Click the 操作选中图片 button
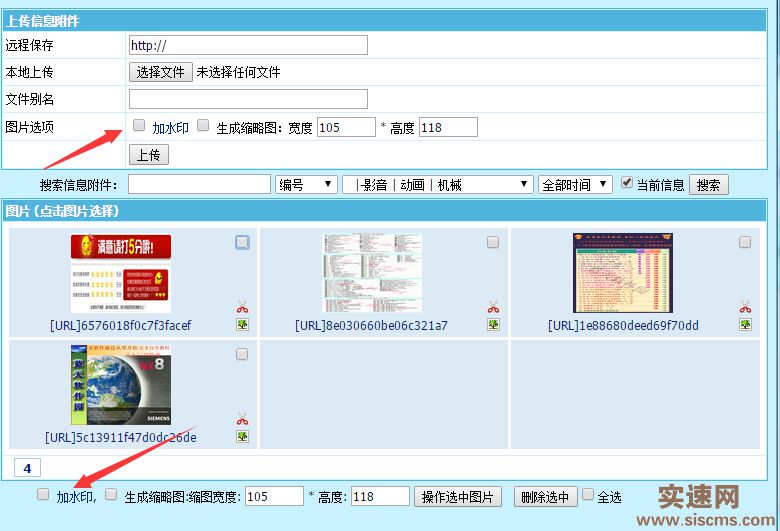This screenshot has width=780, height=531. click(458, 497)
